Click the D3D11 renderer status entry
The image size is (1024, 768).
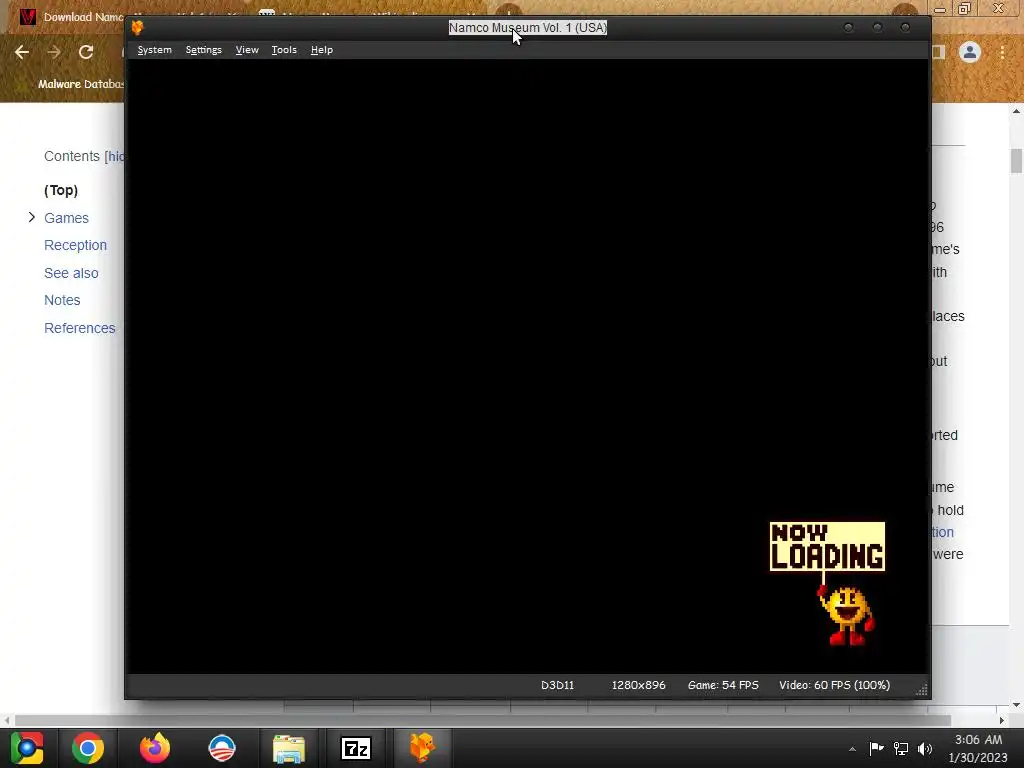(x=557, y=685)
